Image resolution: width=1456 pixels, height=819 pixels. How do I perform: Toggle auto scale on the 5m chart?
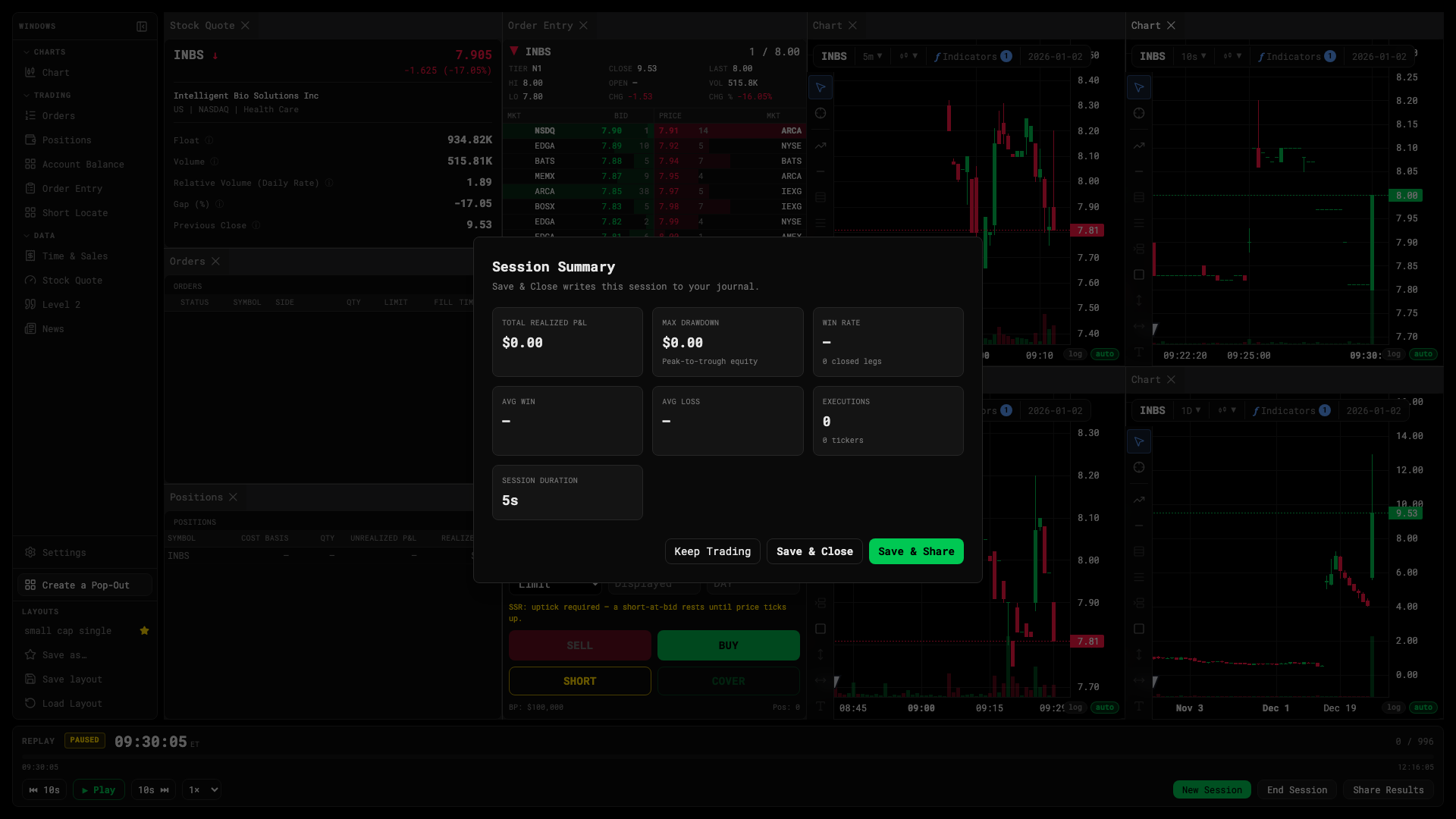(x=1105, y=354)
